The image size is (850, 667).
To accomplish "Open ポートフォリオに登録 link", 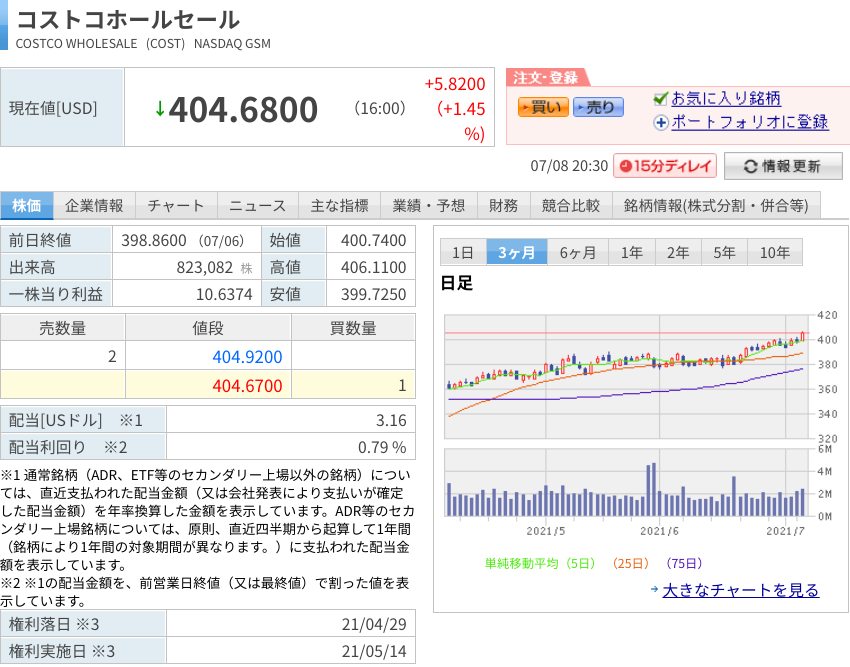I will [750, 122].
